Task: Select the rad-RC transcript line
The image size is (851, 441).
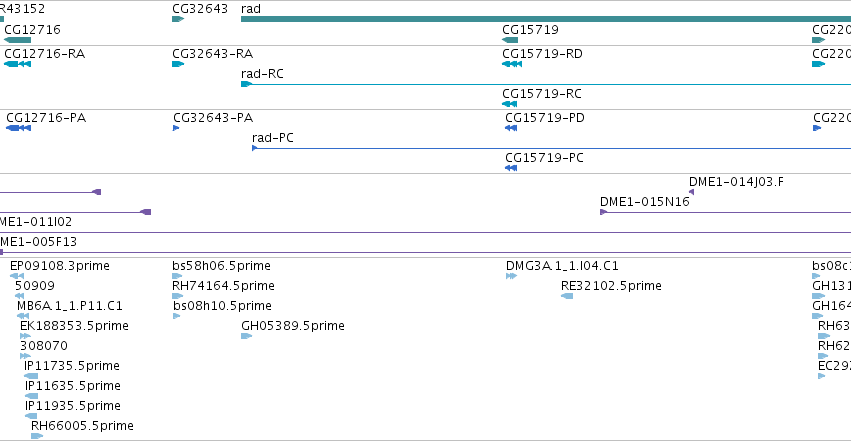Action: (x=545, y=84)
